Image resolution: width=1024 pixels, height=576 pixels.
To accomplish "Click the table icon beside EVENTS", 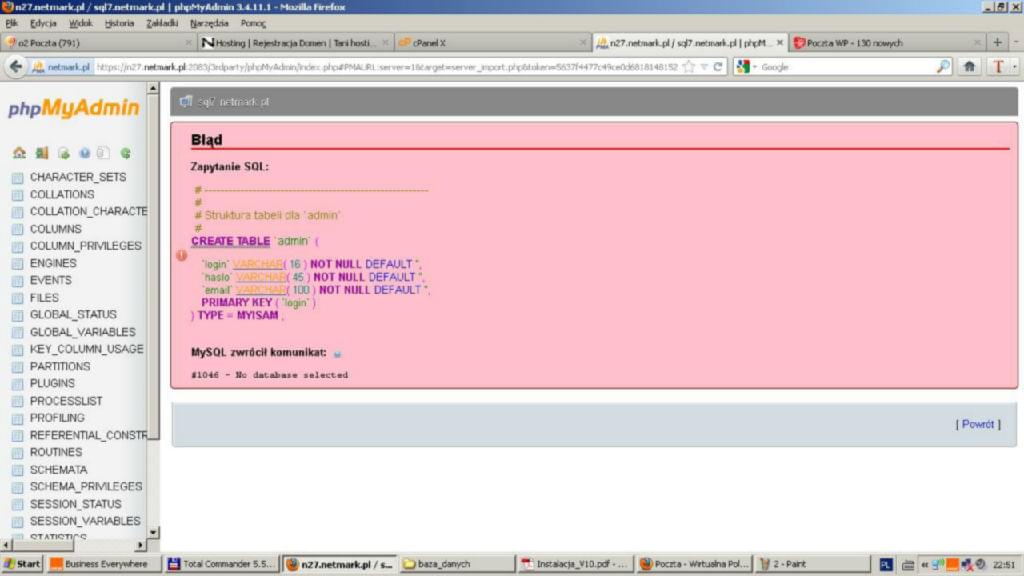I will pos(18,281).
